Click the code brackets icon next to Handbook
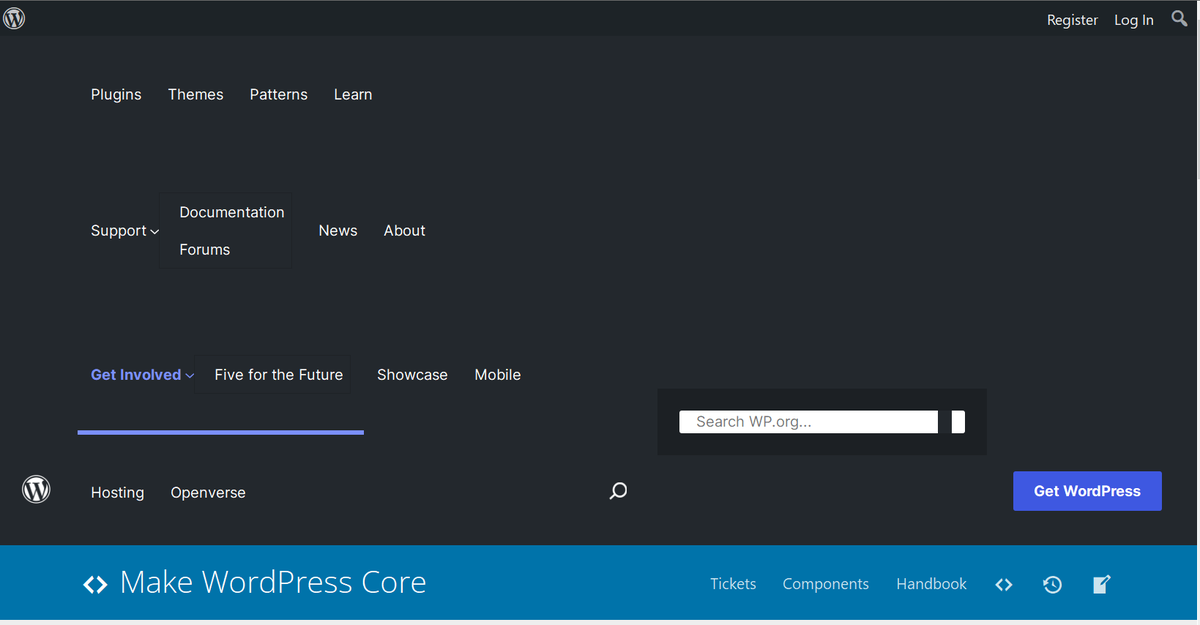 coord(1004,584)
